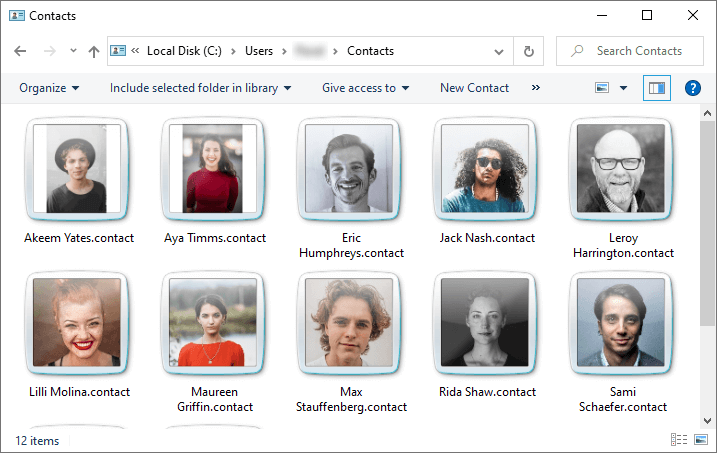Click the vertical scrollbar thumb
The height and width of the screenshot is (453, 717).
707,223
